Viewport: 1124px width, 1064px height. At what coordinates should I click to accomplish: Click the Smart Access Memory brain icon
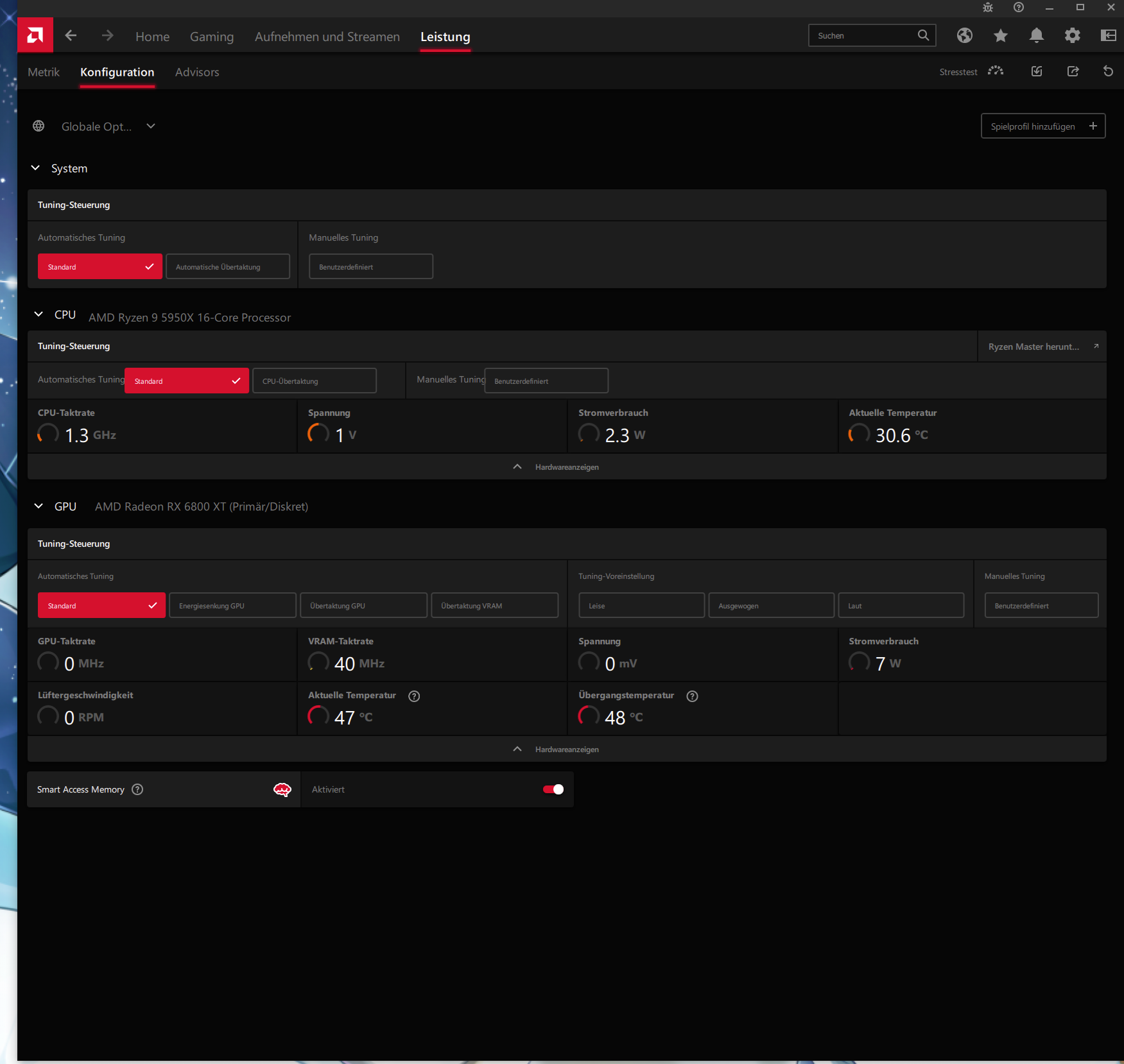coord(282,789)
